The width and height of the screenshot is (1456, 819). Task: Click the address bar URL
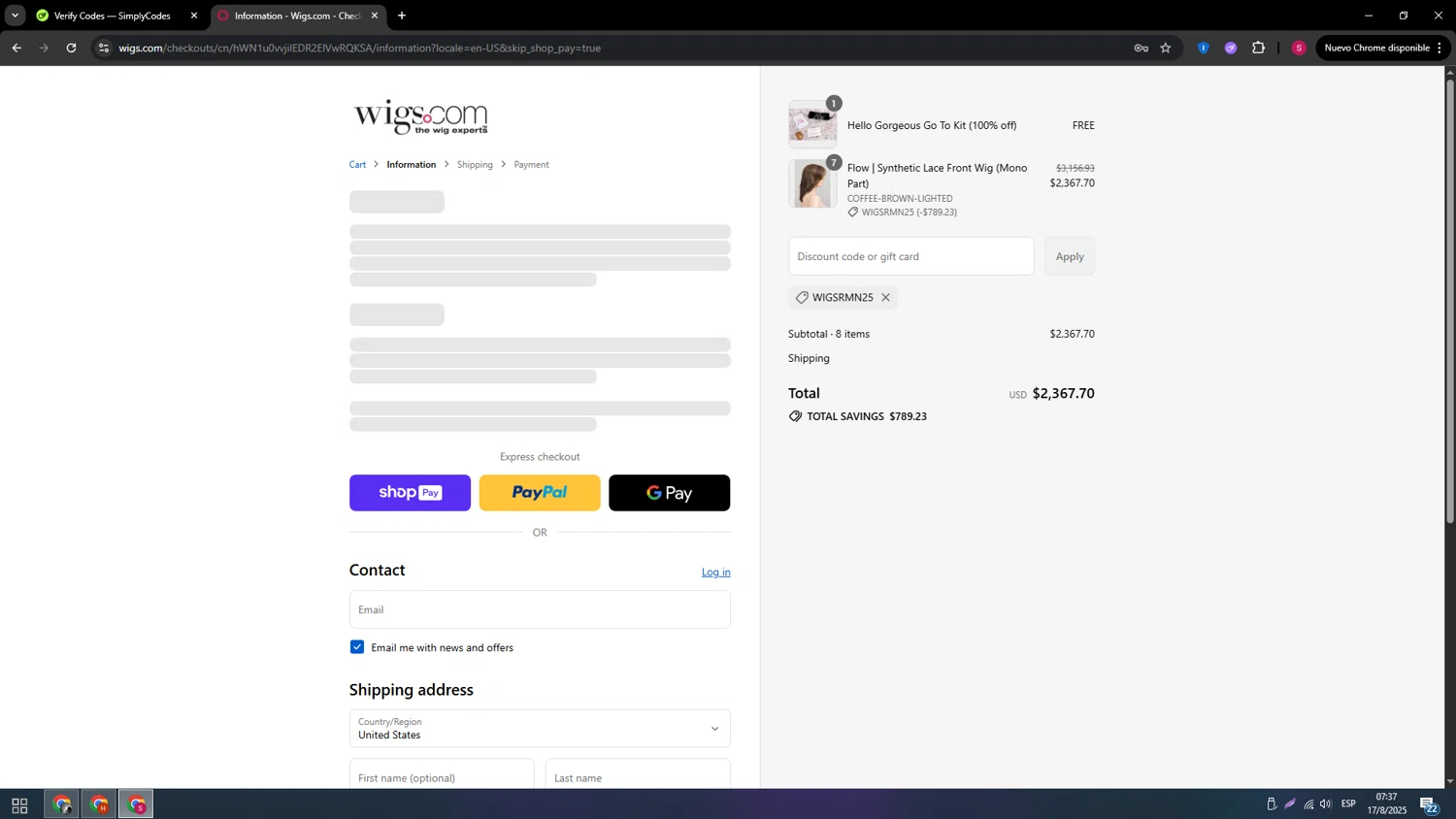(359, 48)
